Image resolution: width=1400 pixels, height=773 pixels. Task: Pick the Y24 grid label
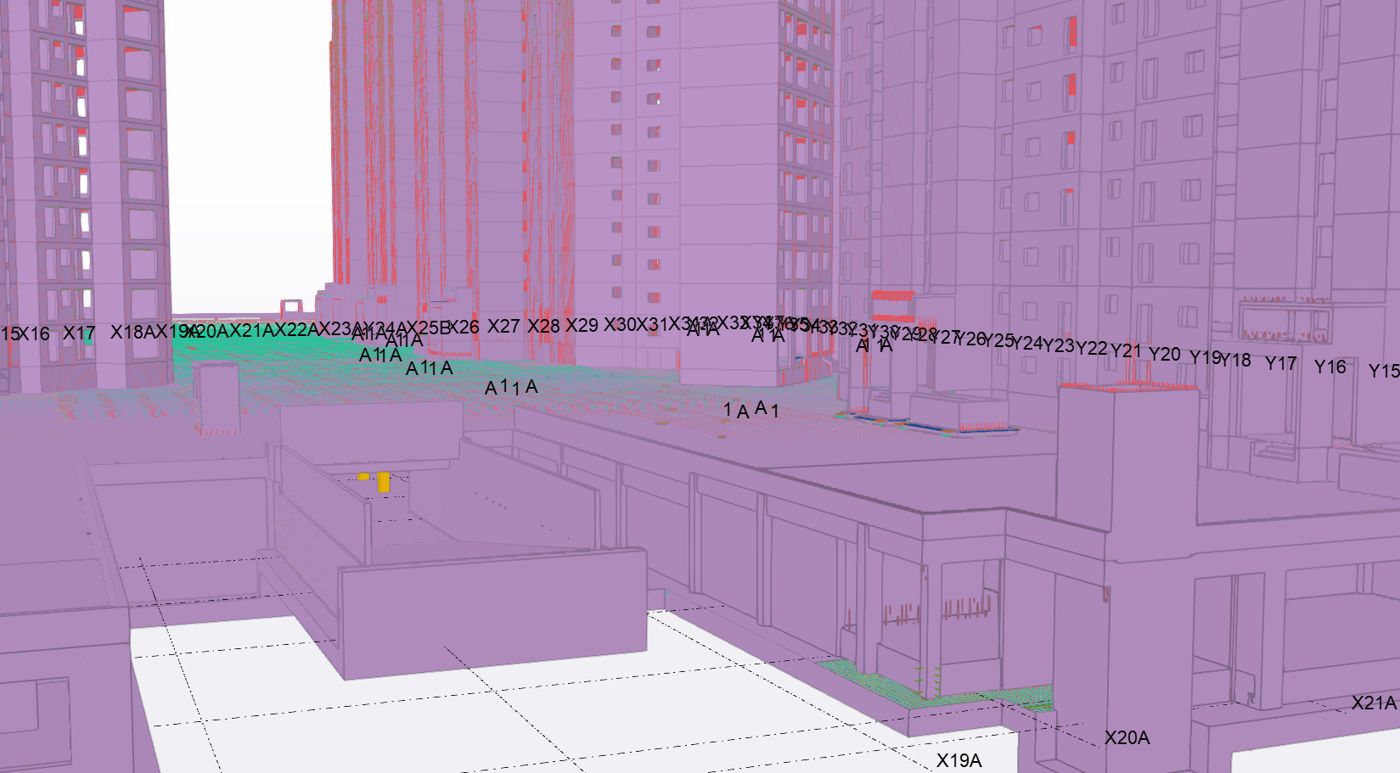tap(1028, 344)
